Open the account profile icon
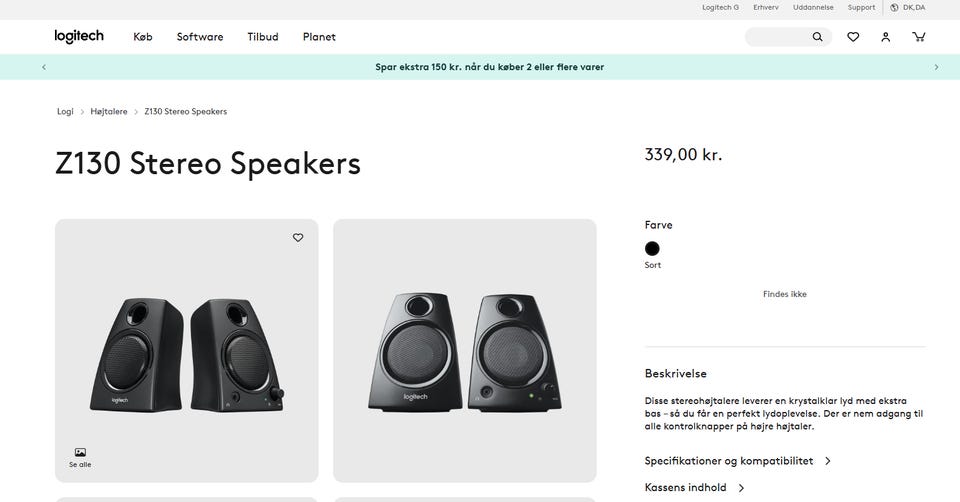Screen dimensions: 960x502 [885, 37]
